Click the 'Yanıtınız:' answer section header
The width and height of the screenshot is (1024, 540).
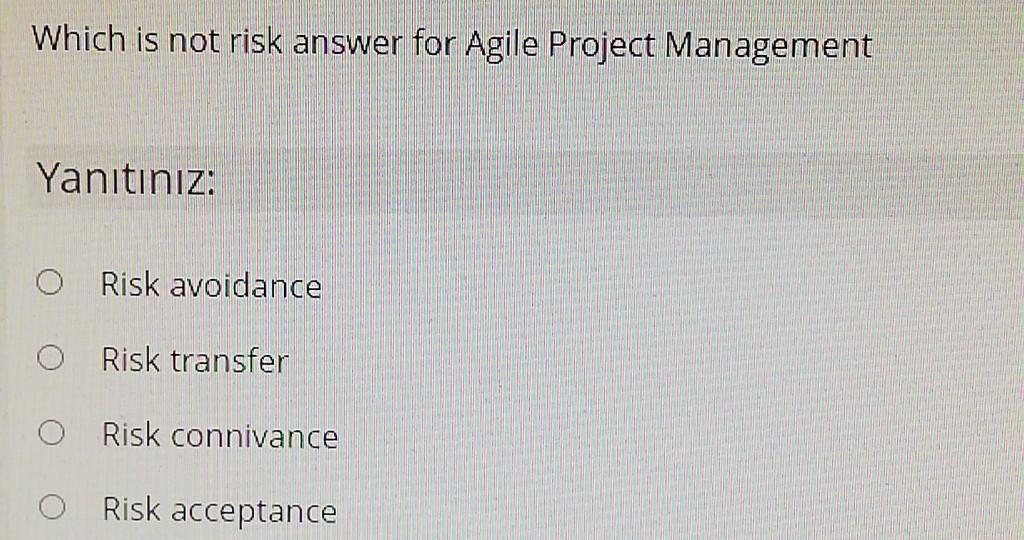click(x=125, y=180)
